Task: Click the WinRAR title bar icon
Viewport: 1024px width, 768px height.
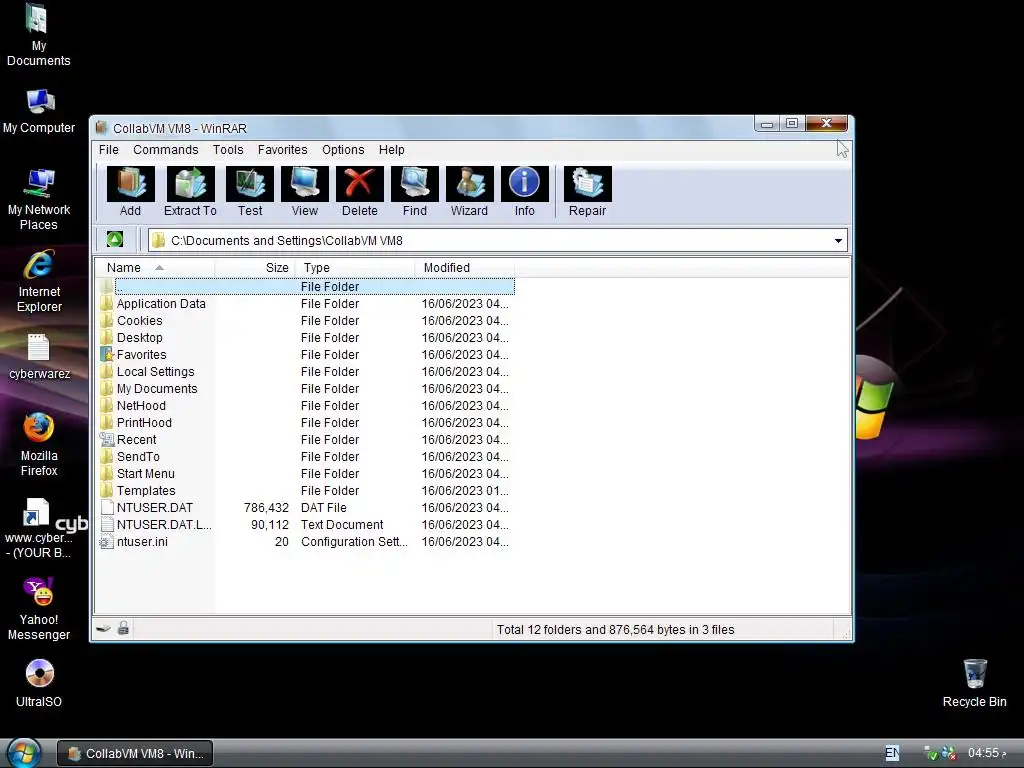Action: [101, 127]
